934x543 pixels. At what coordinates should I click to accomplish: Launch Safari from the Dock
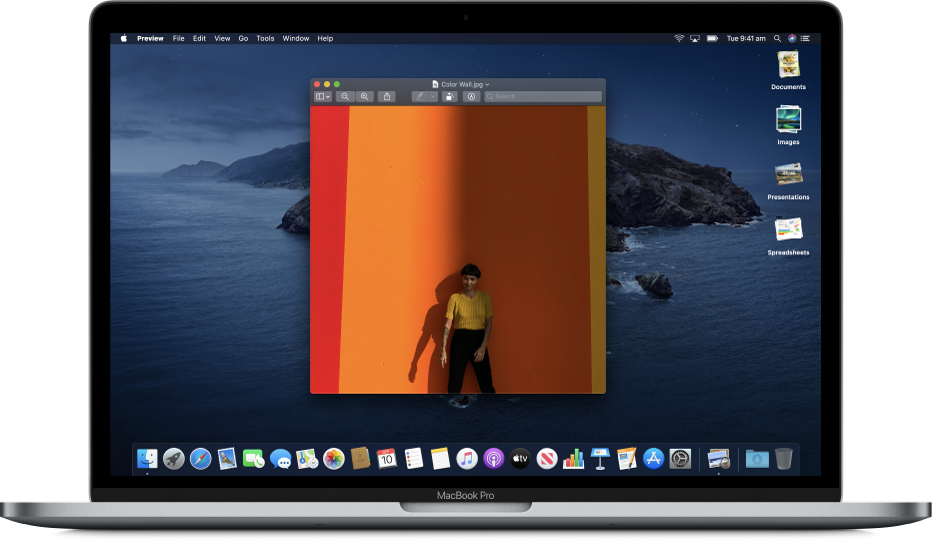click(x=200, y=459)
